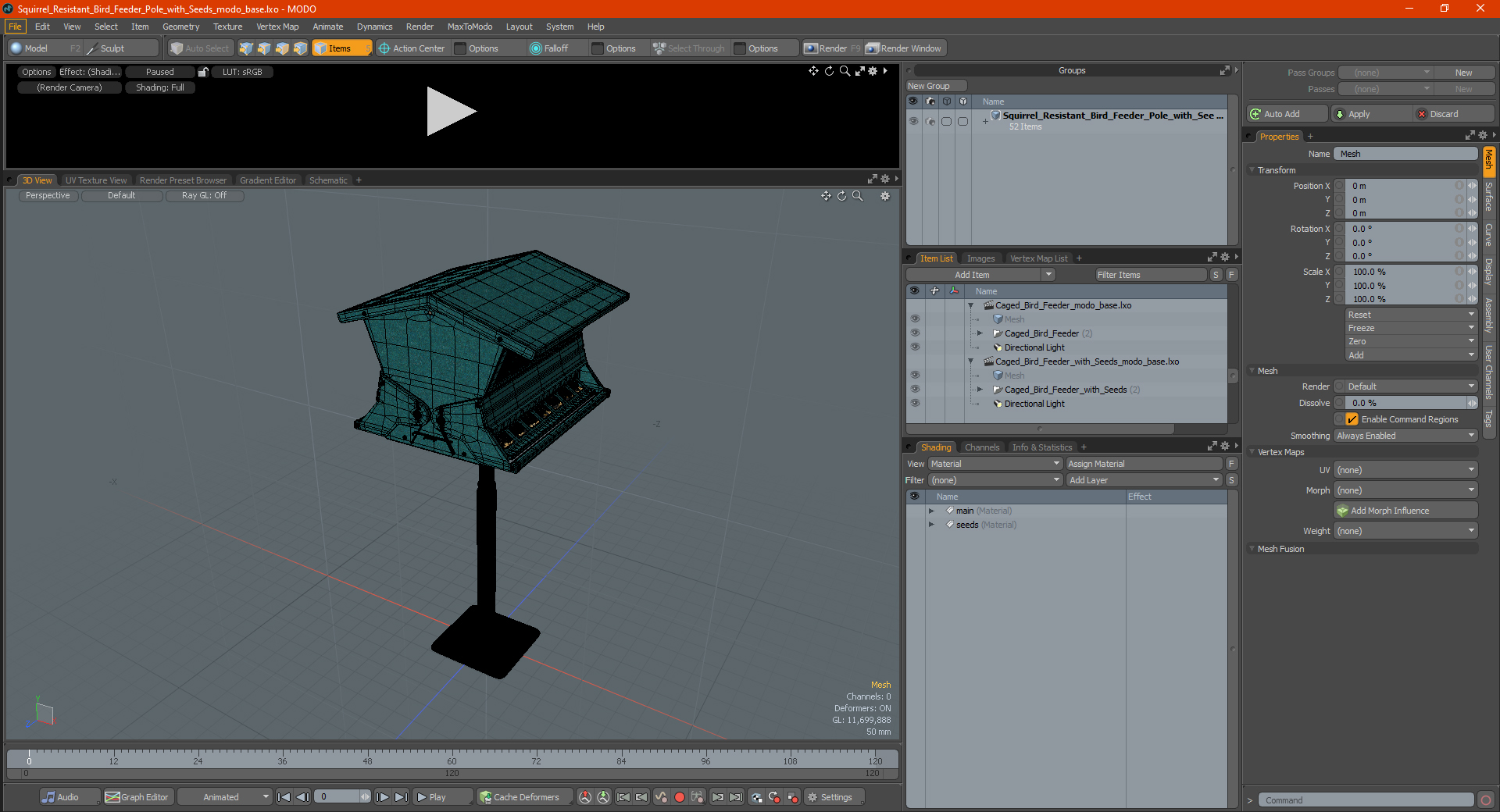Hide first Directional Light item

914,347
